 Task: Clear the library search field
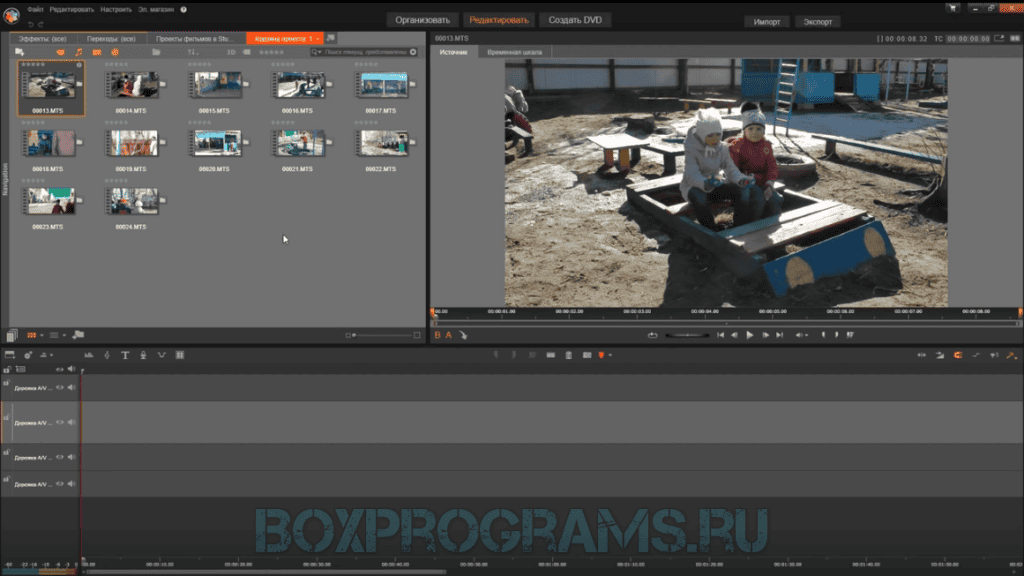[x=413, y=52]
